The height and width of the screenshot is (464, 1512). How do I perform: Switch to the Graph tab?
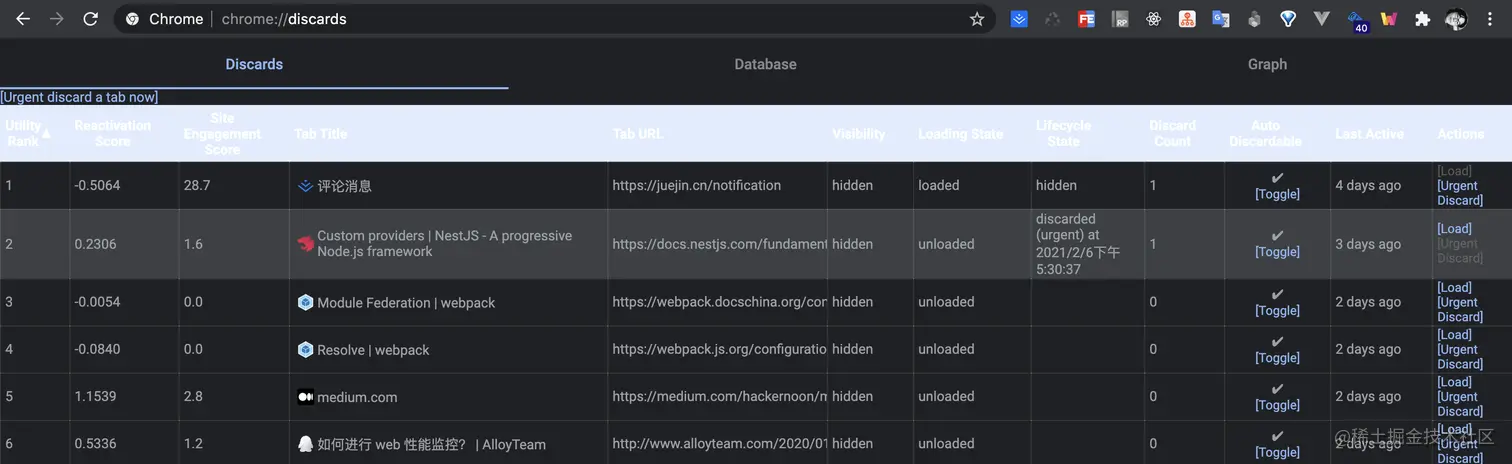[1267, 64]
